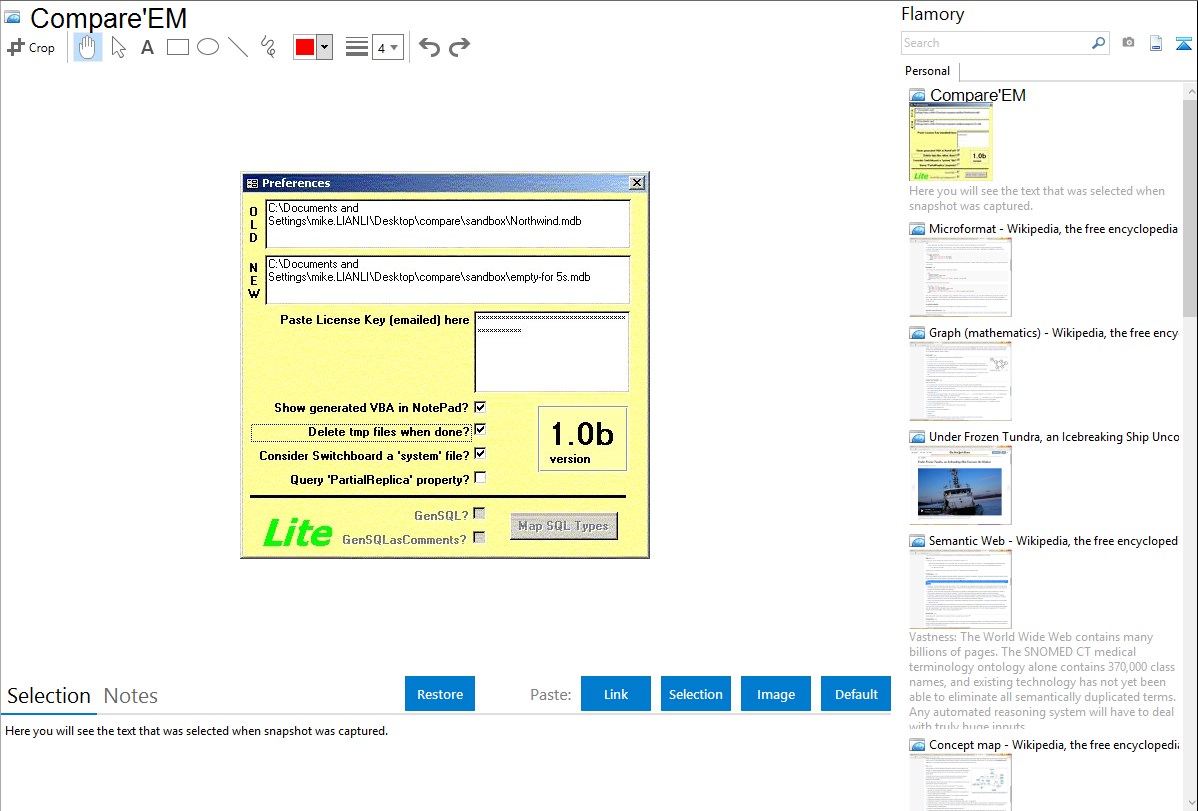Image resolution: width=1198 pixels, height=811 pixels.
Task: Click the NEW database path field
Action: 448,280
